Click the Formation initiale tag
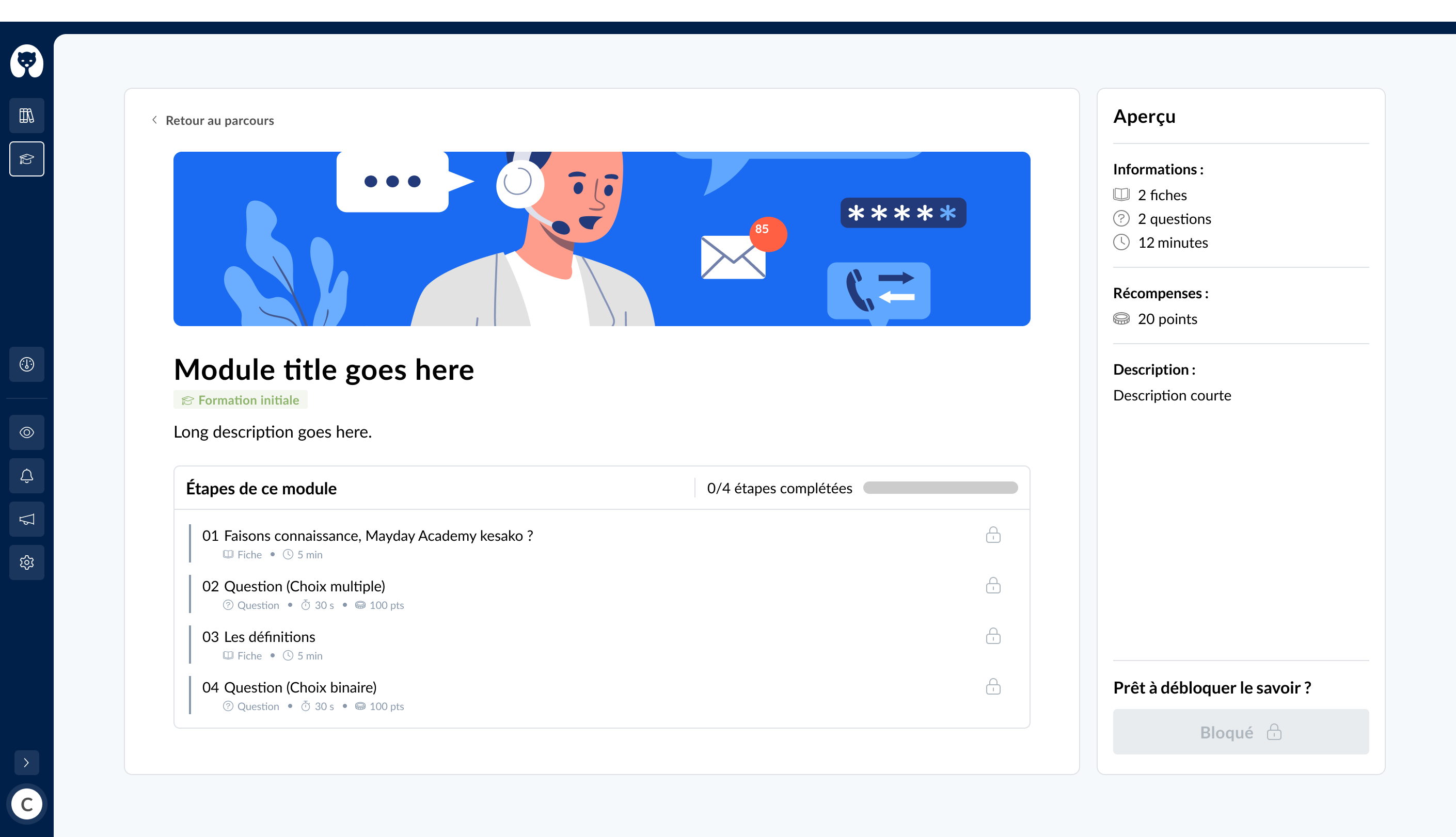Screen dimensions: 1456x837 point(241,400)
